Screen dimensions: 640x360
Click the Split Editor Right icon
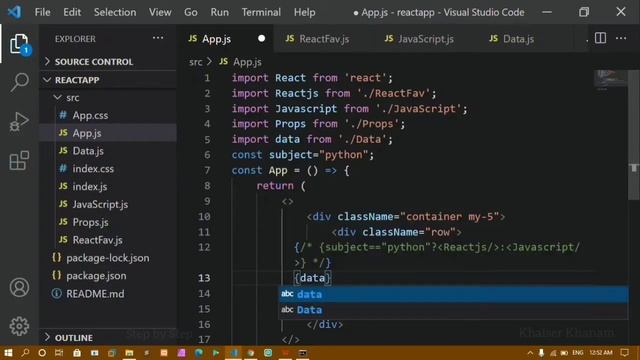600,38
